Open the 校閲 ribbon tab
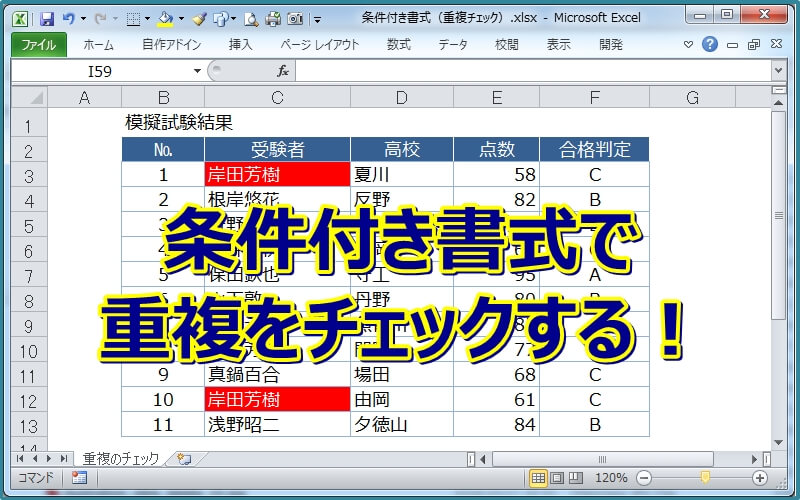 507,45
